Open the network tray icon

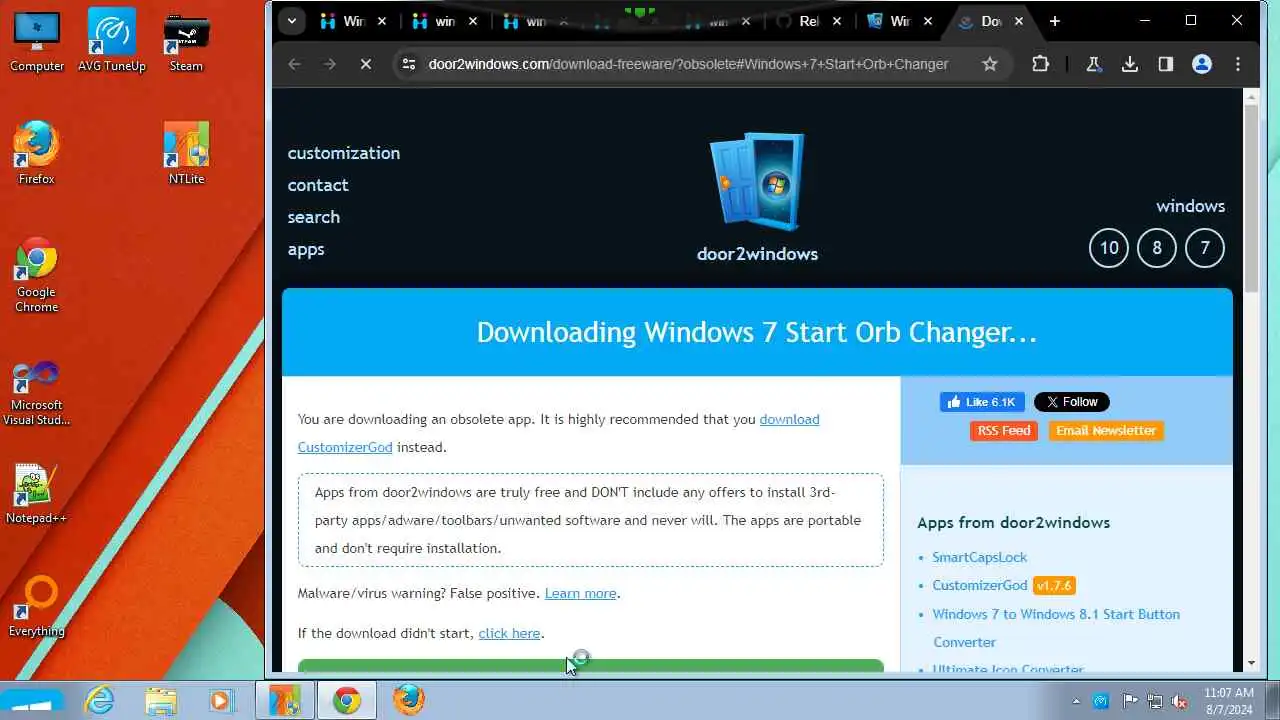pos(1155,701)
